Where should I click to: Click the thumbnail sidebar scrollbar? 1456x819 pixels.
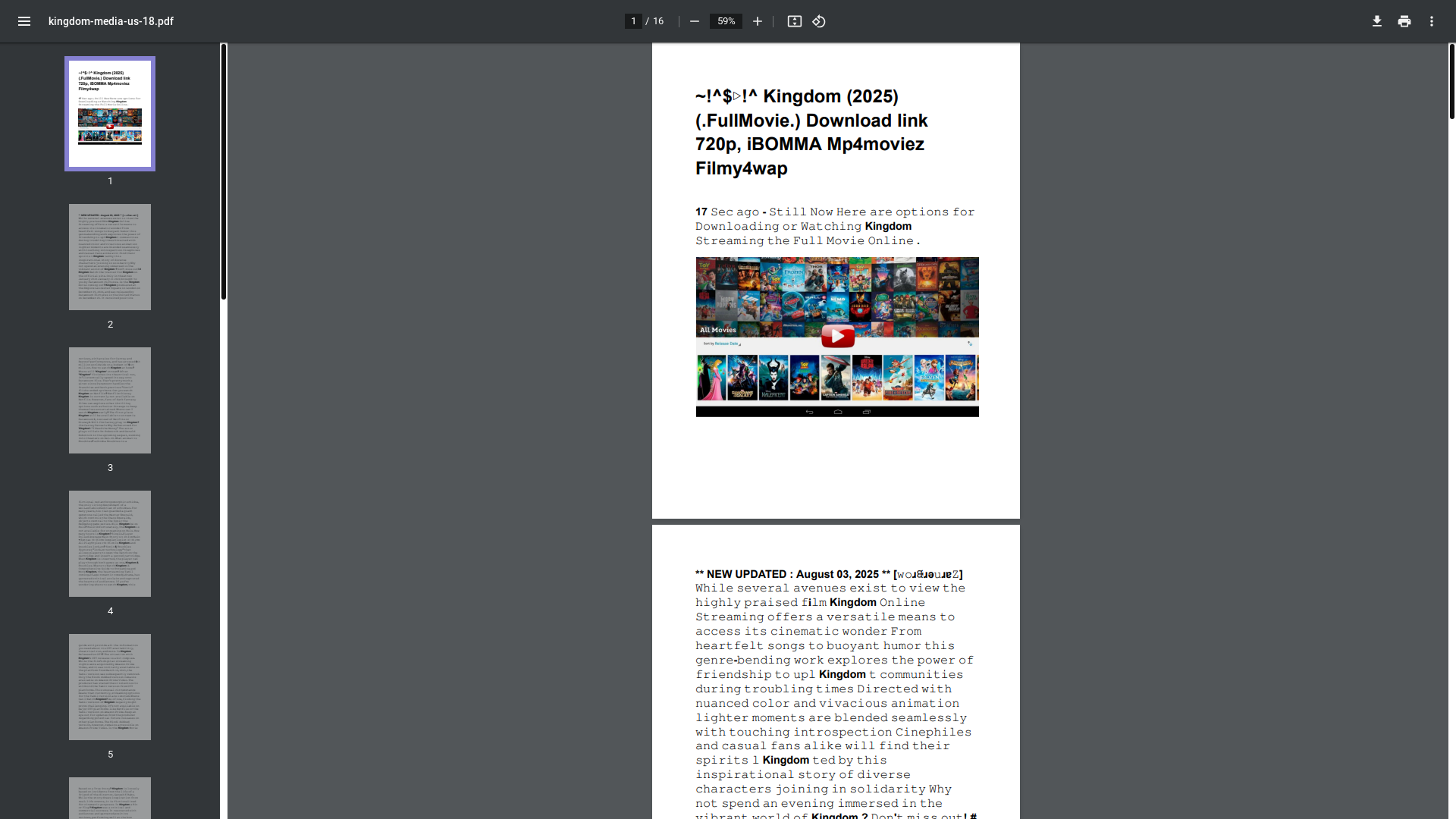(x=224, y=171)
